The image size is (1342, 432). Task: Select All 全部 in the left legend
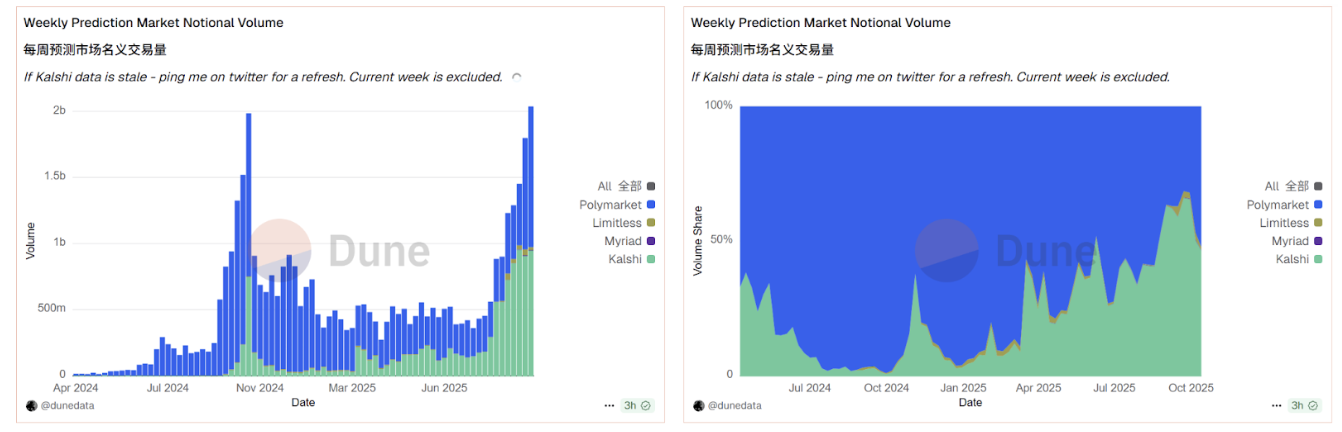[618, 186]
